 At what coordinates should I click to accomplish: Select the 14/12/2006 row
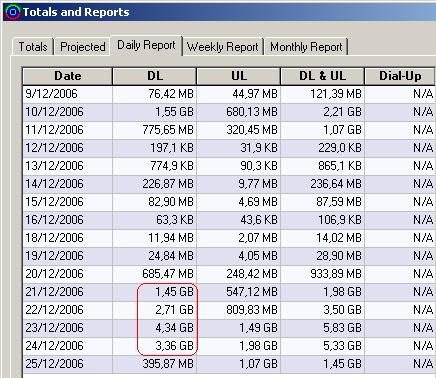coord(229,184)
